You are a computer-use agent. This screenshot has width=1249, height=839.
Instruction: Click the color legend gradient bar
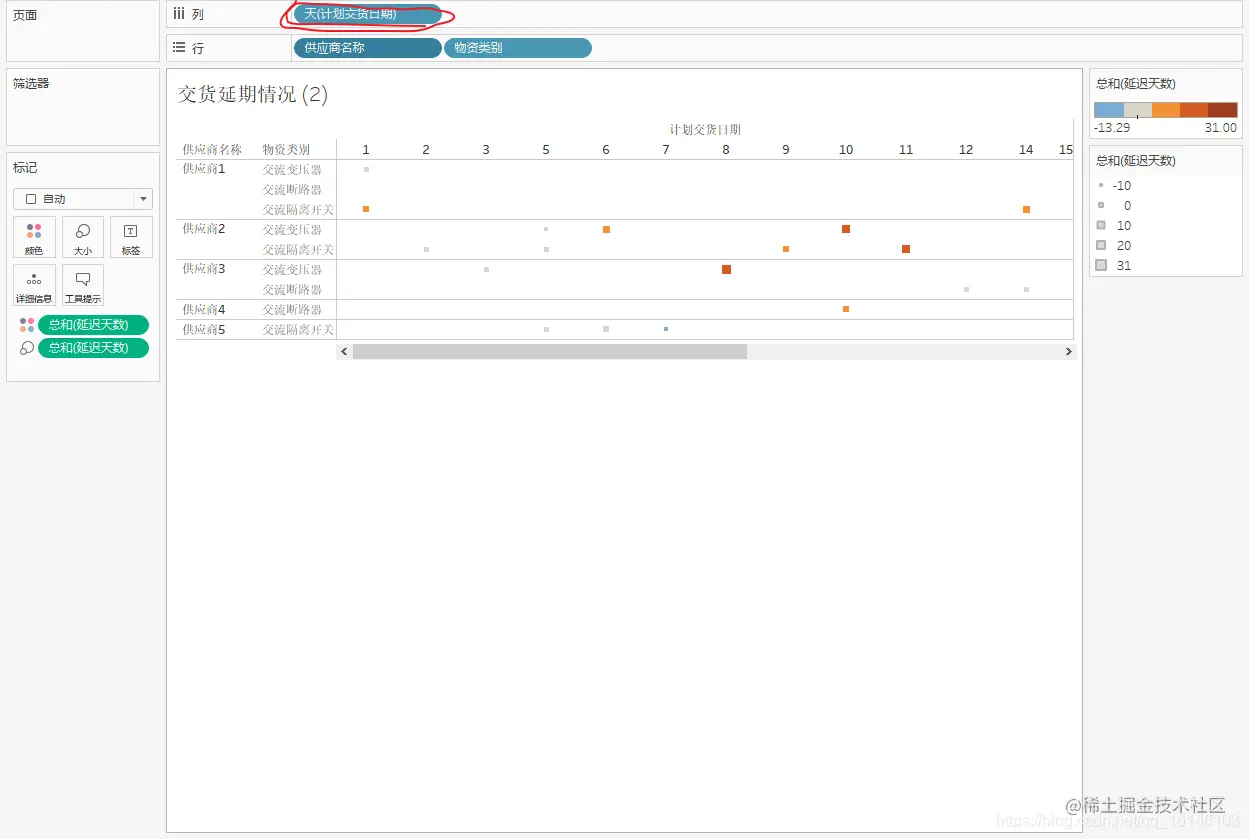pos(1165,110)
